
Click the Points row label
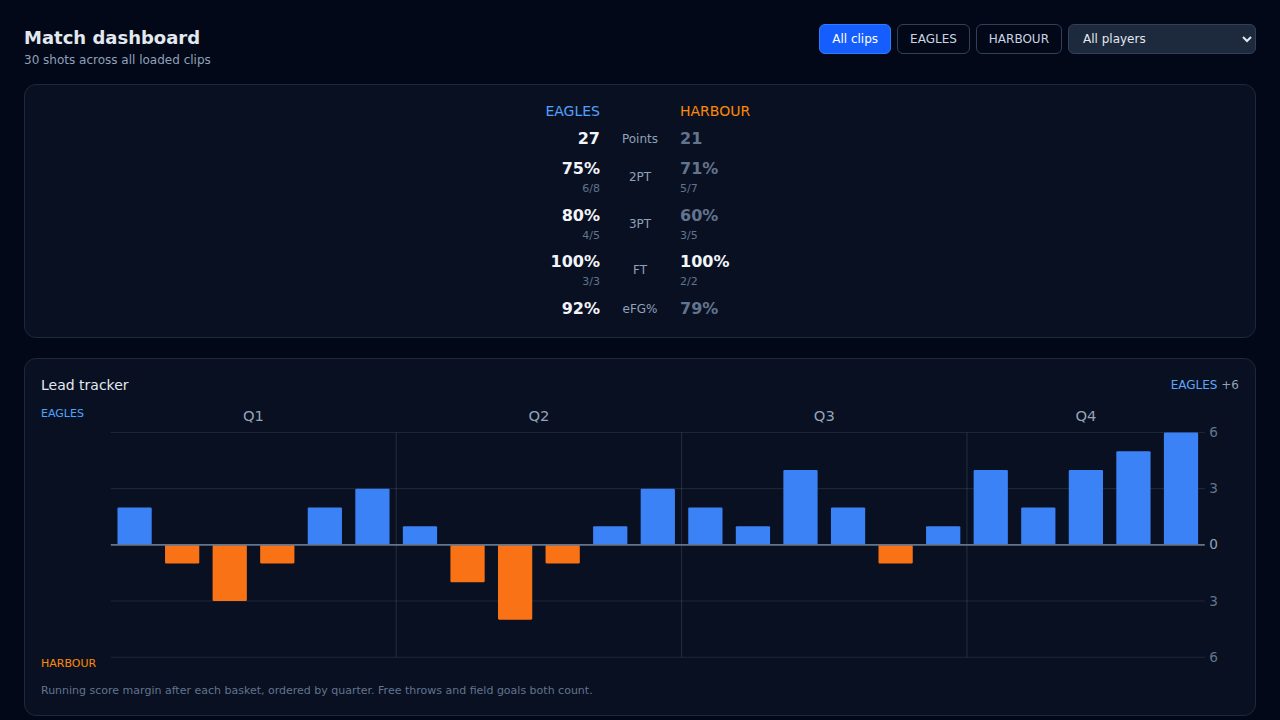(640, 139)
